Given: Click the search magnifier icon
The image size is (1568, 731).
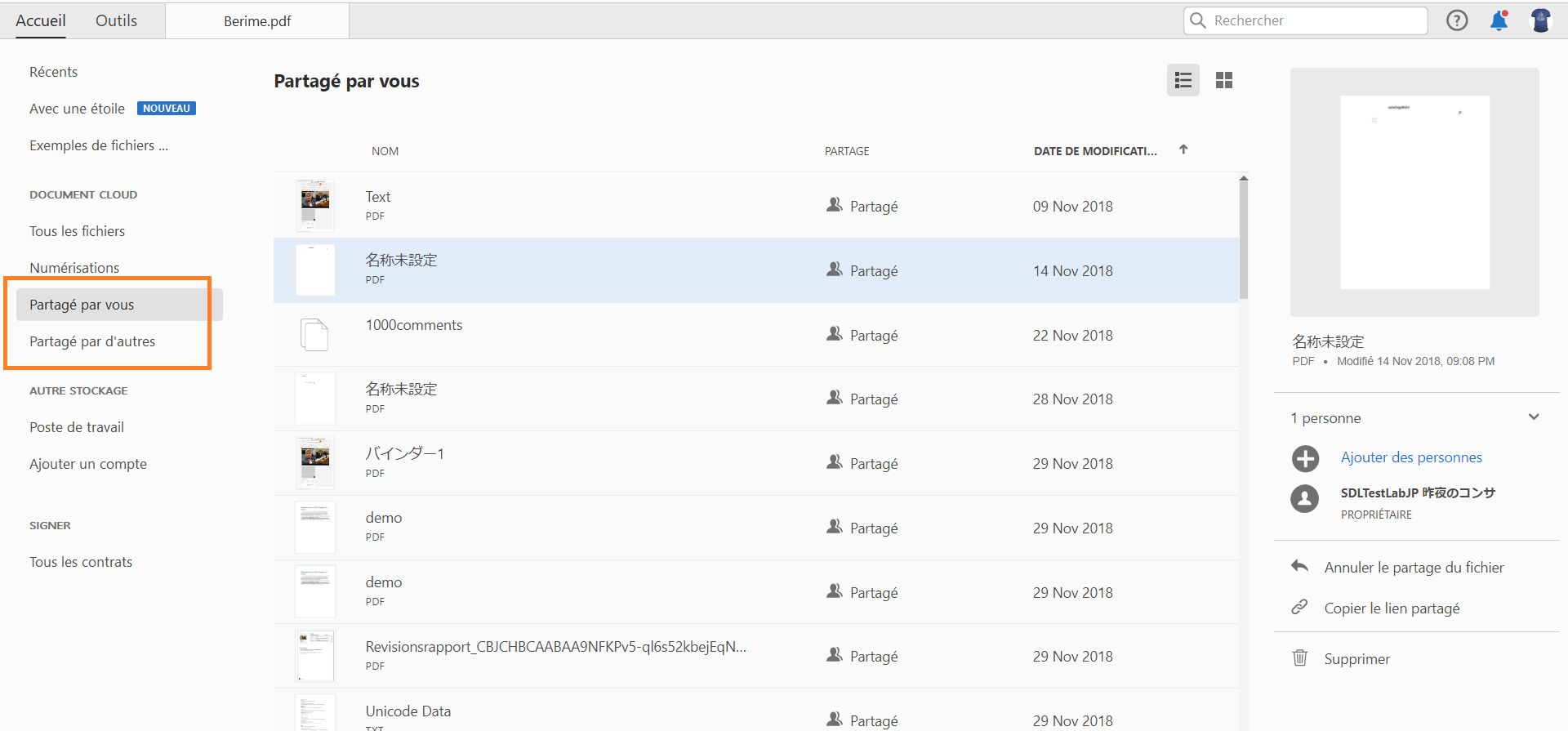Looking at the screenshot, I should 1198,20.
